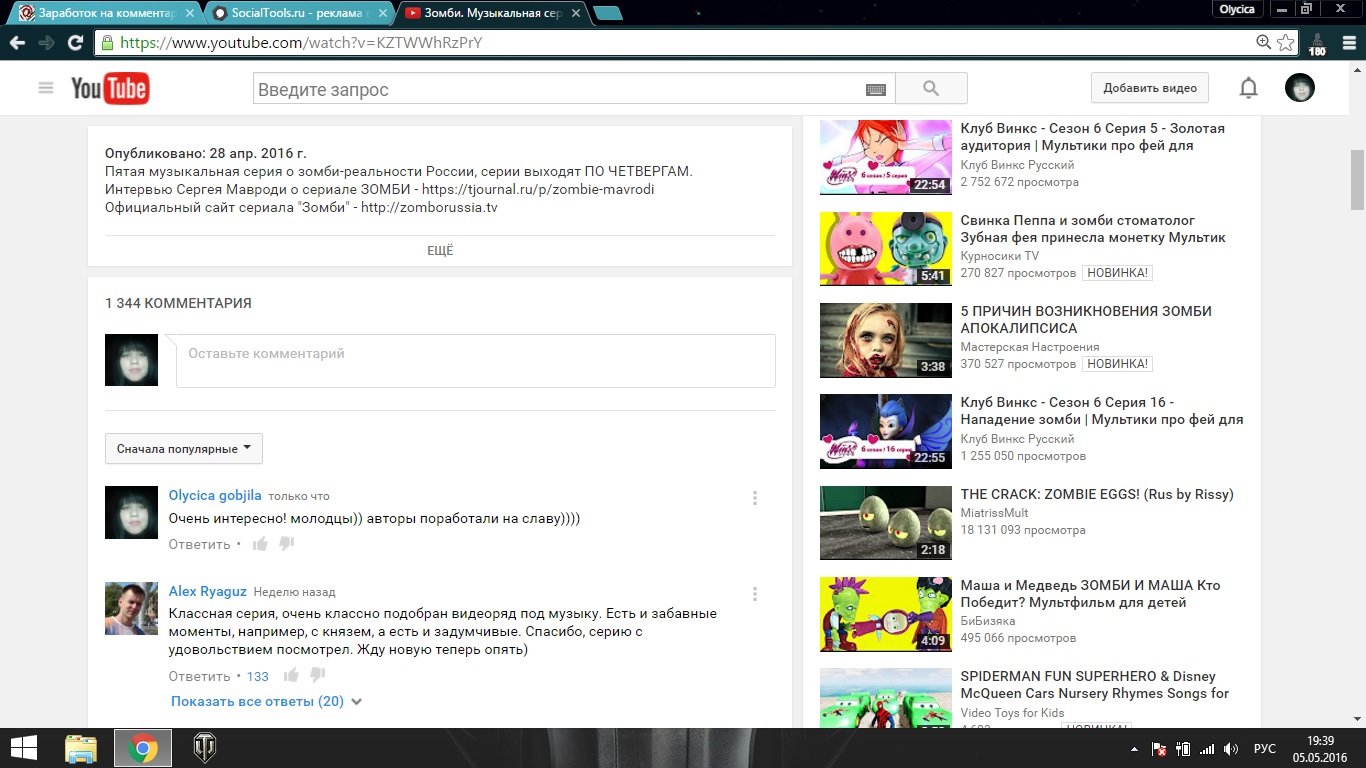Open a new browser tab

[x=607, y=13]
